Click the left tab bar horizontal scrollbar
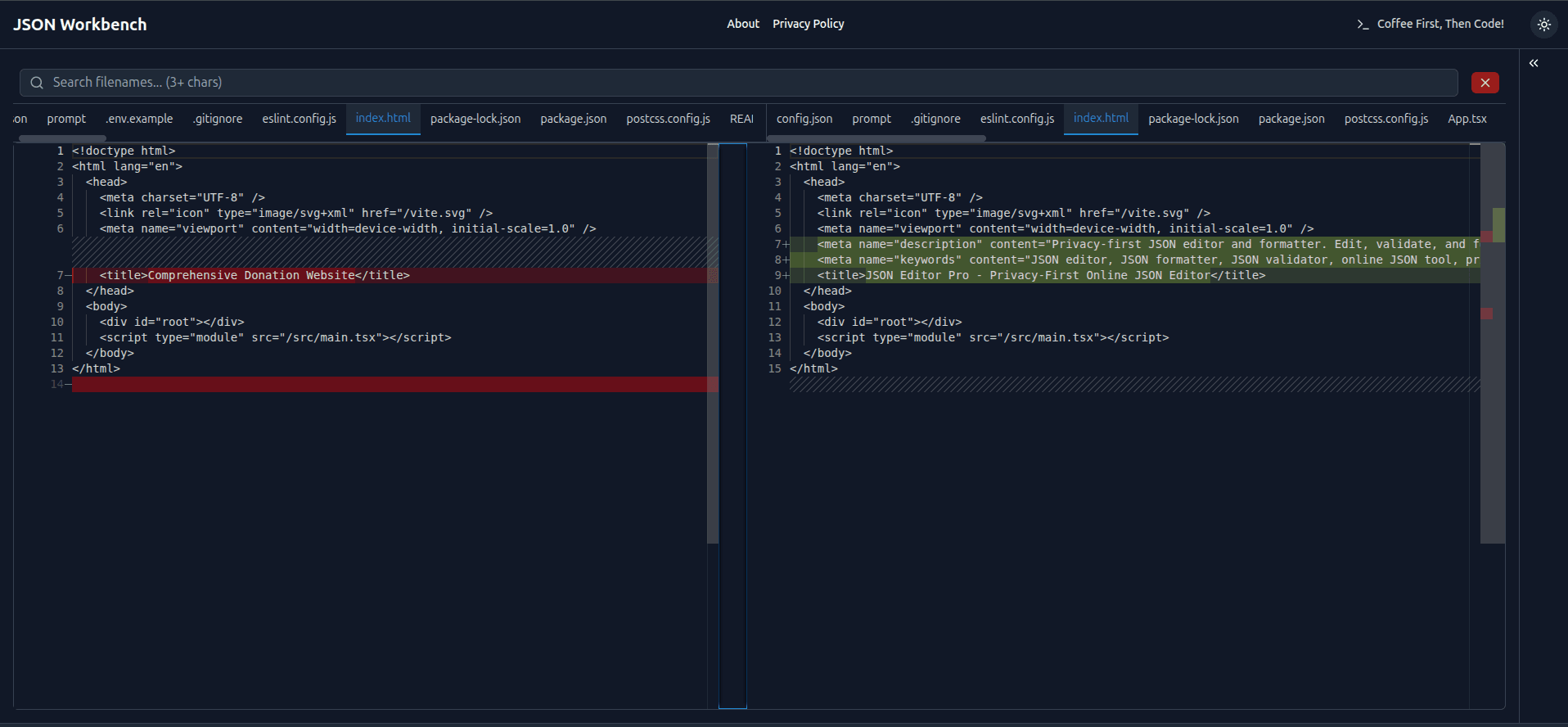 point(62,138)
